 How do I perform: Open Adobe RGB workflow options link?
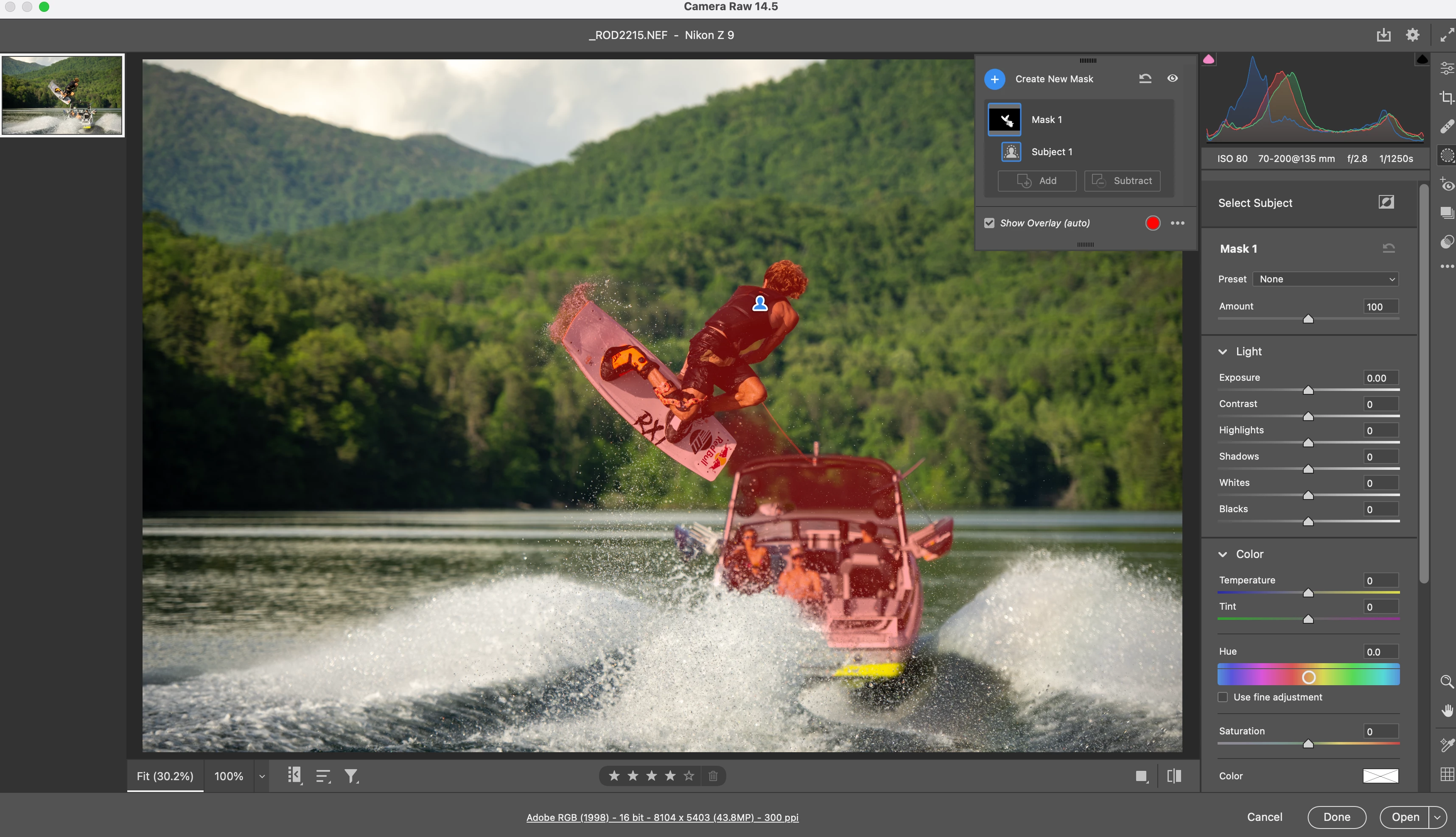coord(662,817)
